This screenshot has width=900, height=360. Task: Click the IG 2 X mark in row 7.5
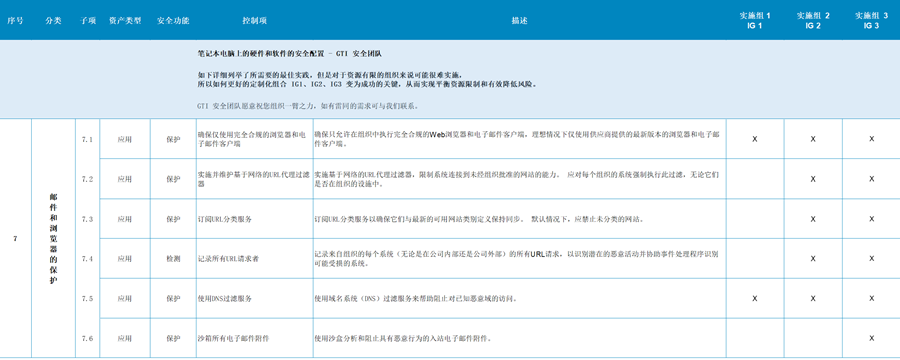click(813, 299)
